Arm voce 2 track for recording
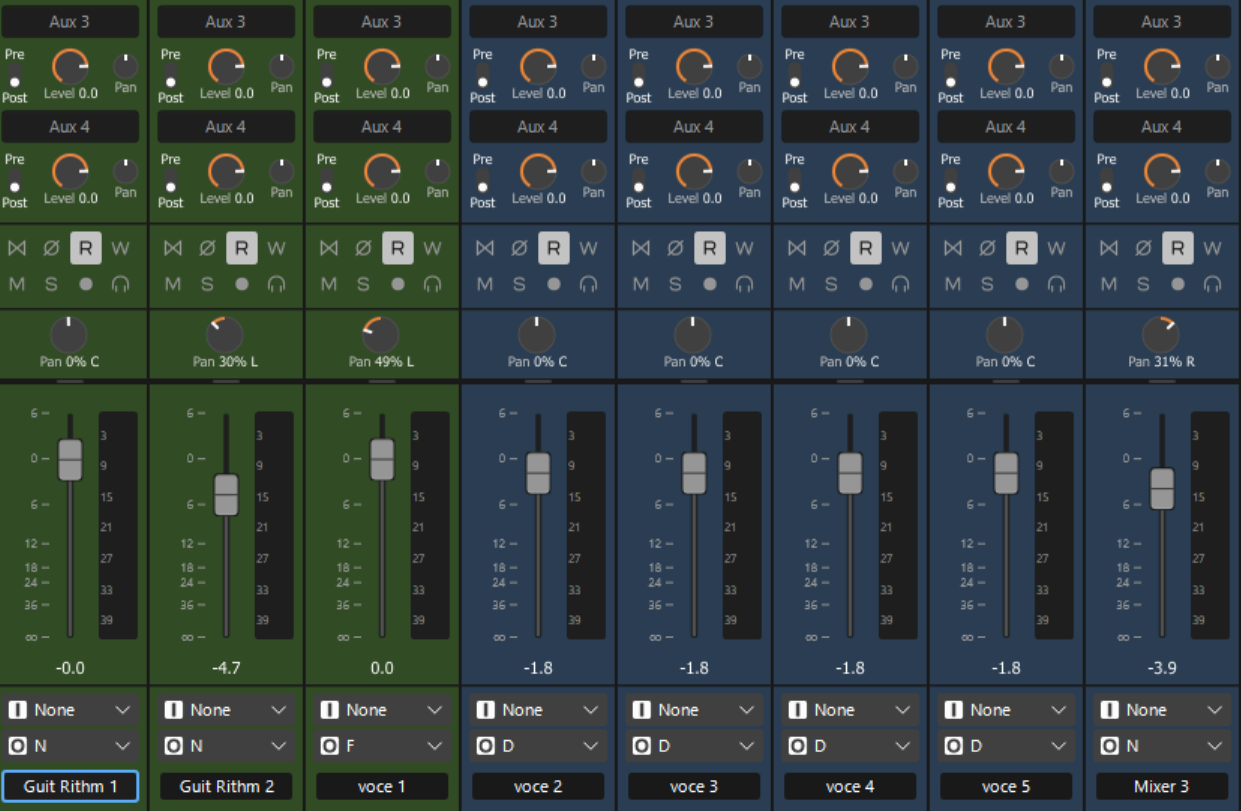Viewport: 1241px width, 811px height. 554,284
